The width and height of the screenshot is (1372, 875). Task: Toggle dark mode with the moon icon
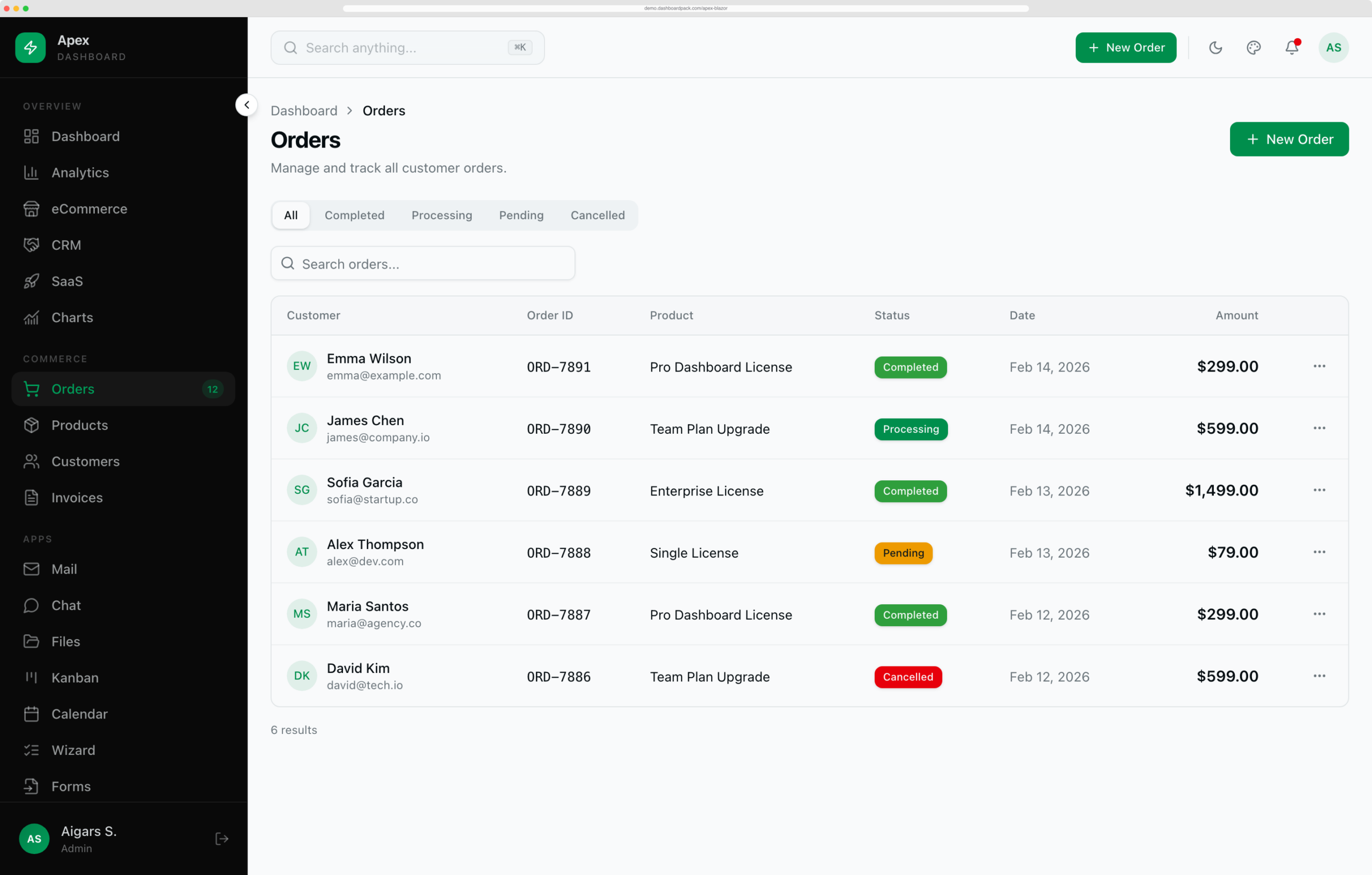pos(1216,47)
